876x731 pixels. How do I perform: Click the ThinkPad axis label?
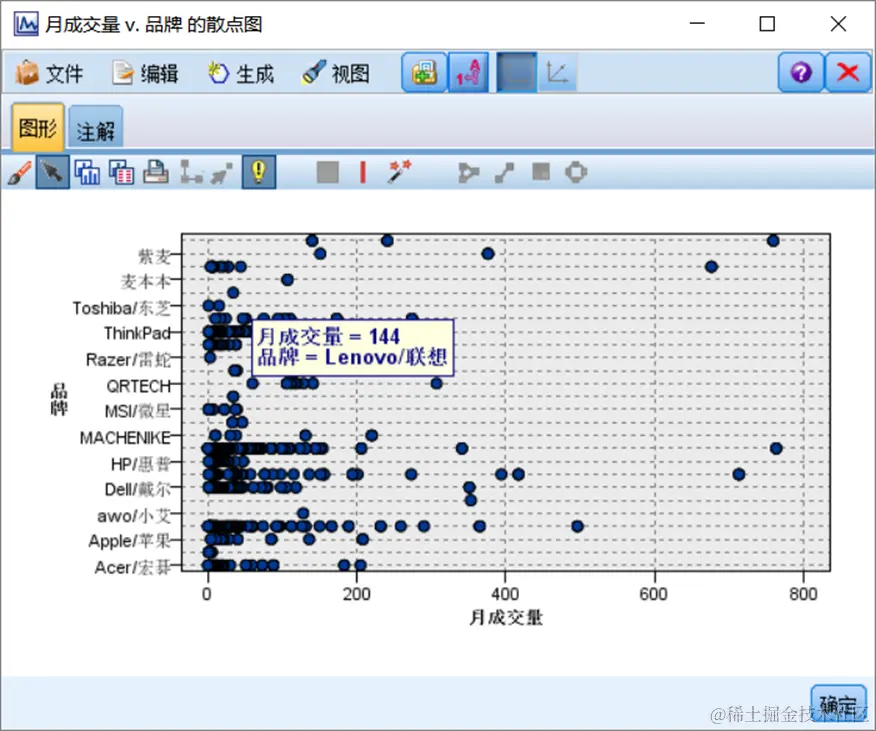[x=137, y=334]
